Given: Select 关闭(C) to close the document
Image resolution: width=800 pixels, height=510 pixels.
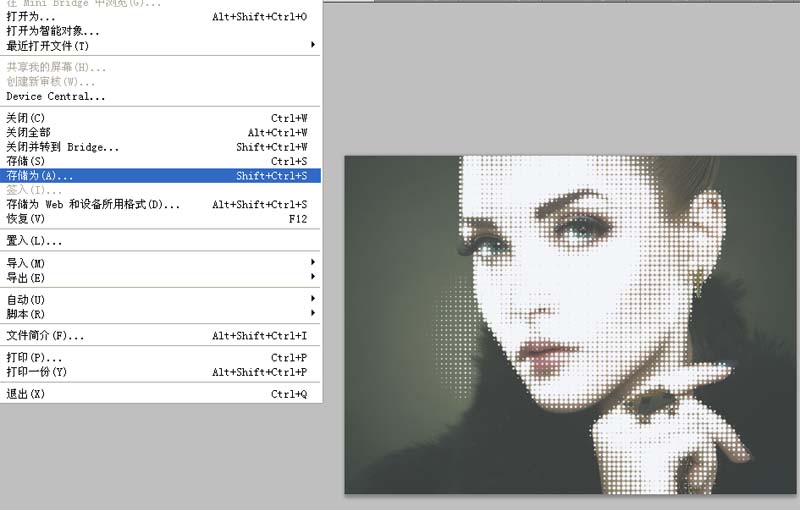Looking at the screenshot, I should coord(26,118).
